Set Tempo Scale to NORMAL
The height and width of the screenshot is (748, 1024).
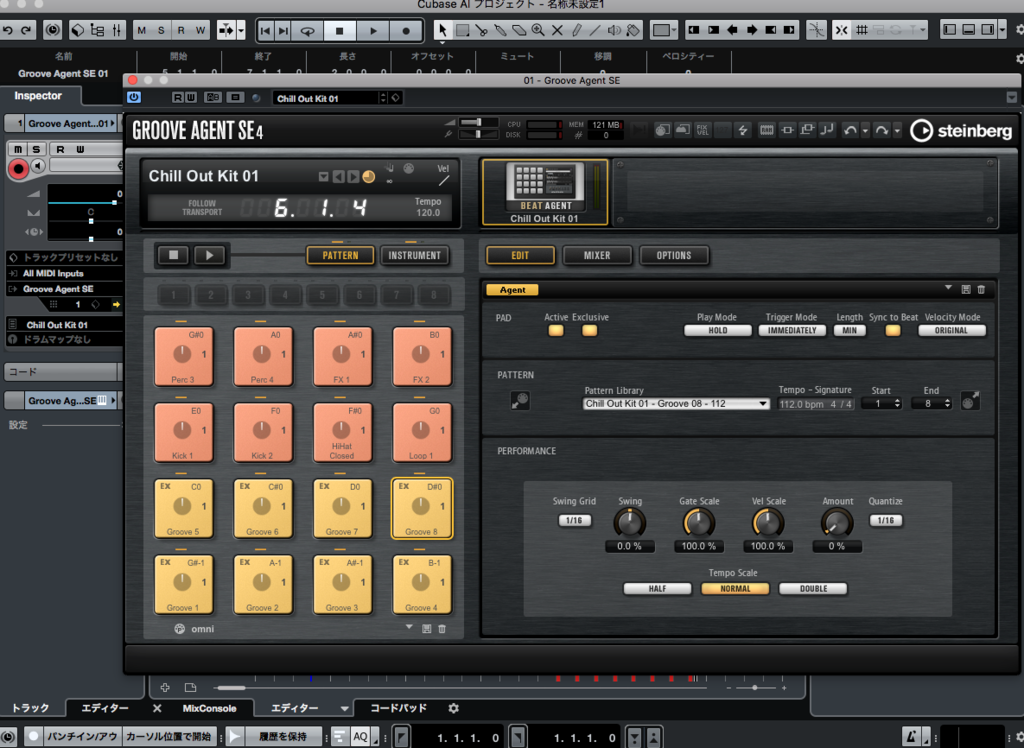(735, 589)
